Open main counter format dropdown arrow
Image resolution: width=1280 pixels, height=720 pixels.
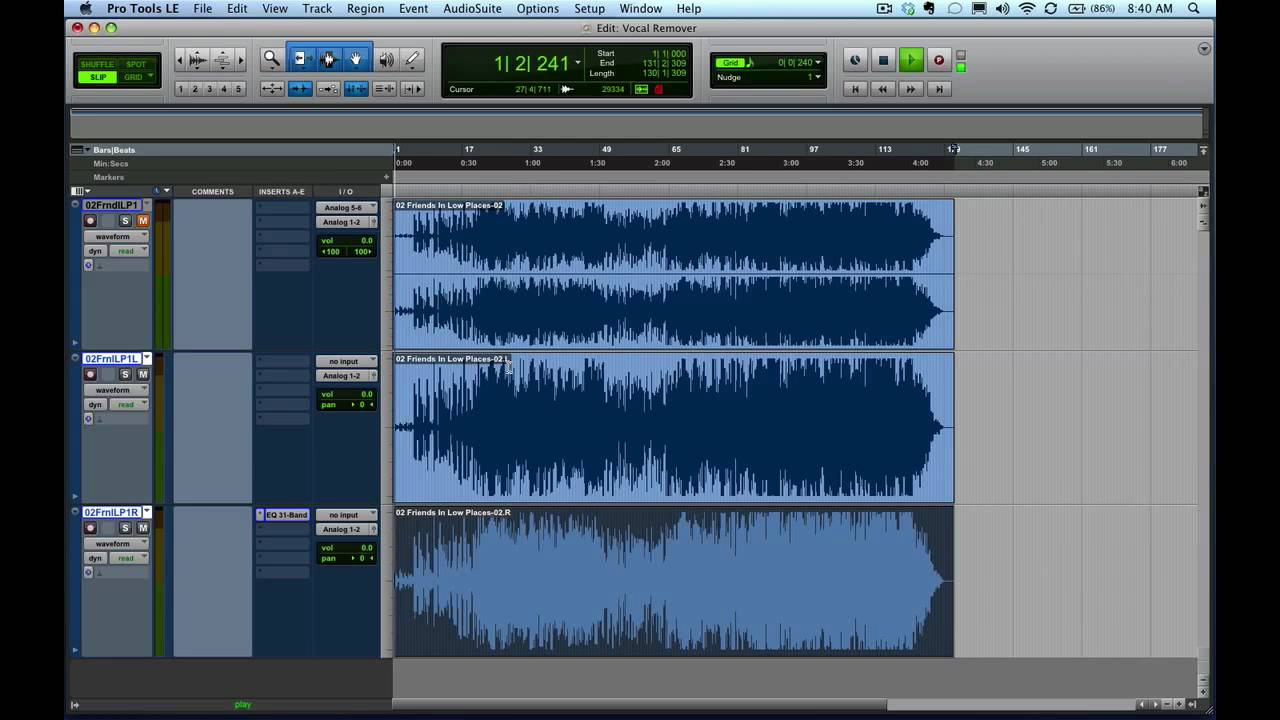[577, 63]
